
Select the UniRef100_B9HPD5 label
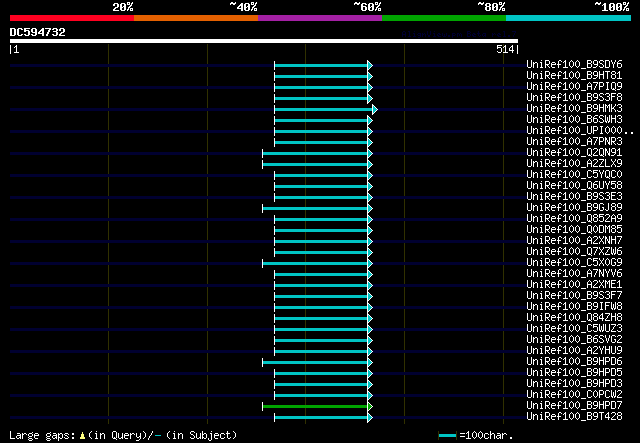574,373
